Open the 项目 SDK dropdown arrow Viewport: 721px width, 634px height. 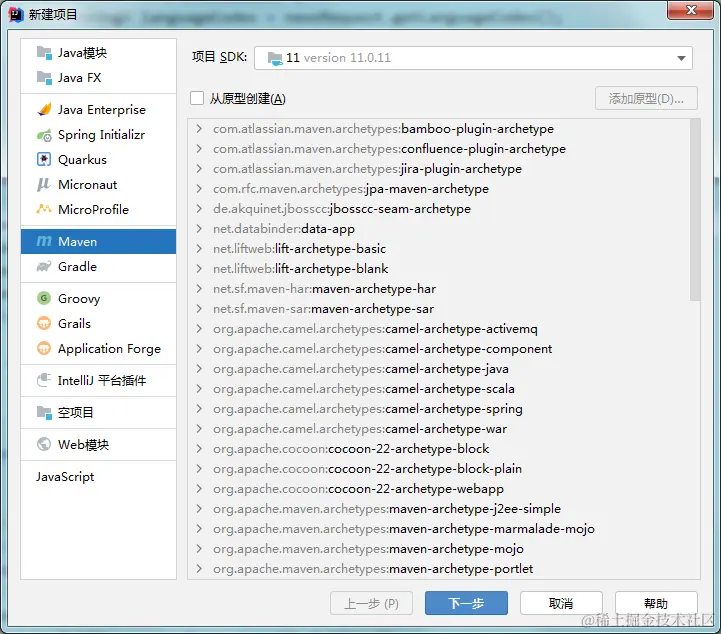(x=681, y=58)
